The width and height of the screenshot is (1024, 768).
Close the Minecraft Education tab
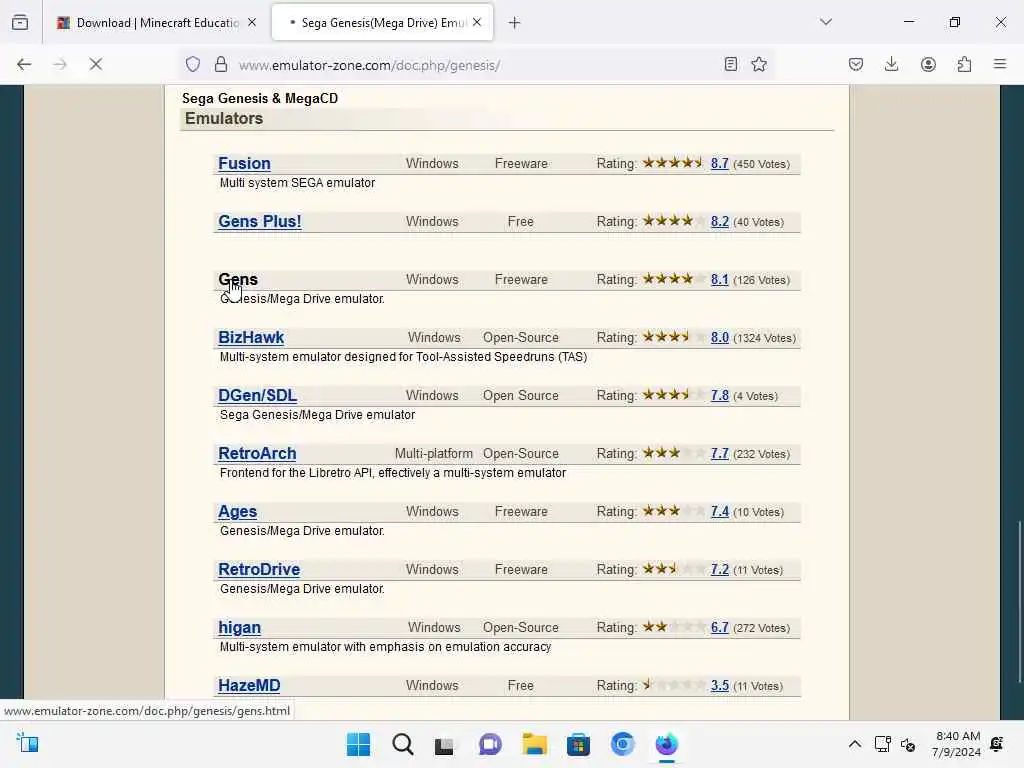[x=252, y=23]
